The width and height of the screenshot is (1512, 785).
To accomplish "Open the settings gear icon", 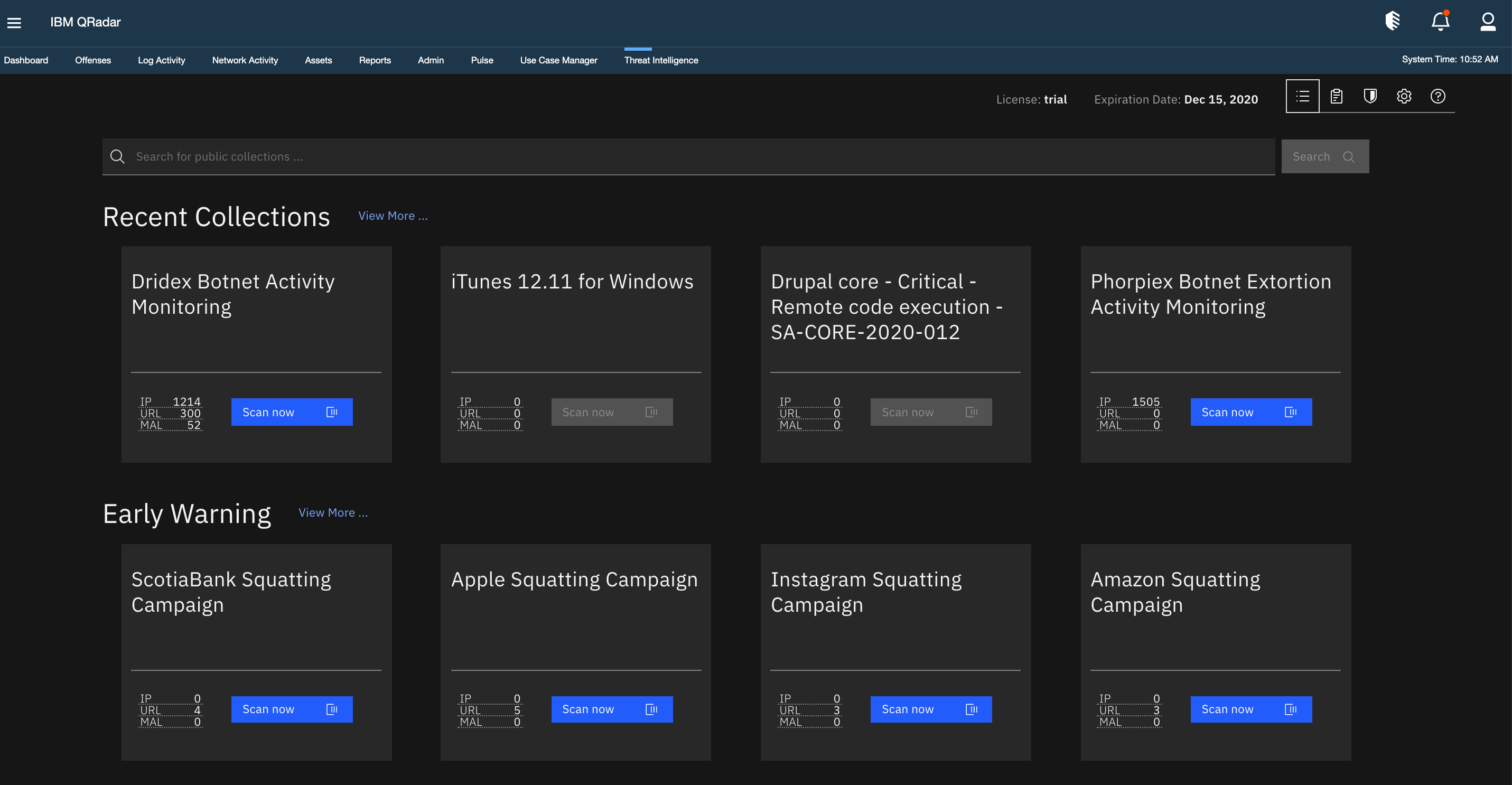I will click(1404, 96).
